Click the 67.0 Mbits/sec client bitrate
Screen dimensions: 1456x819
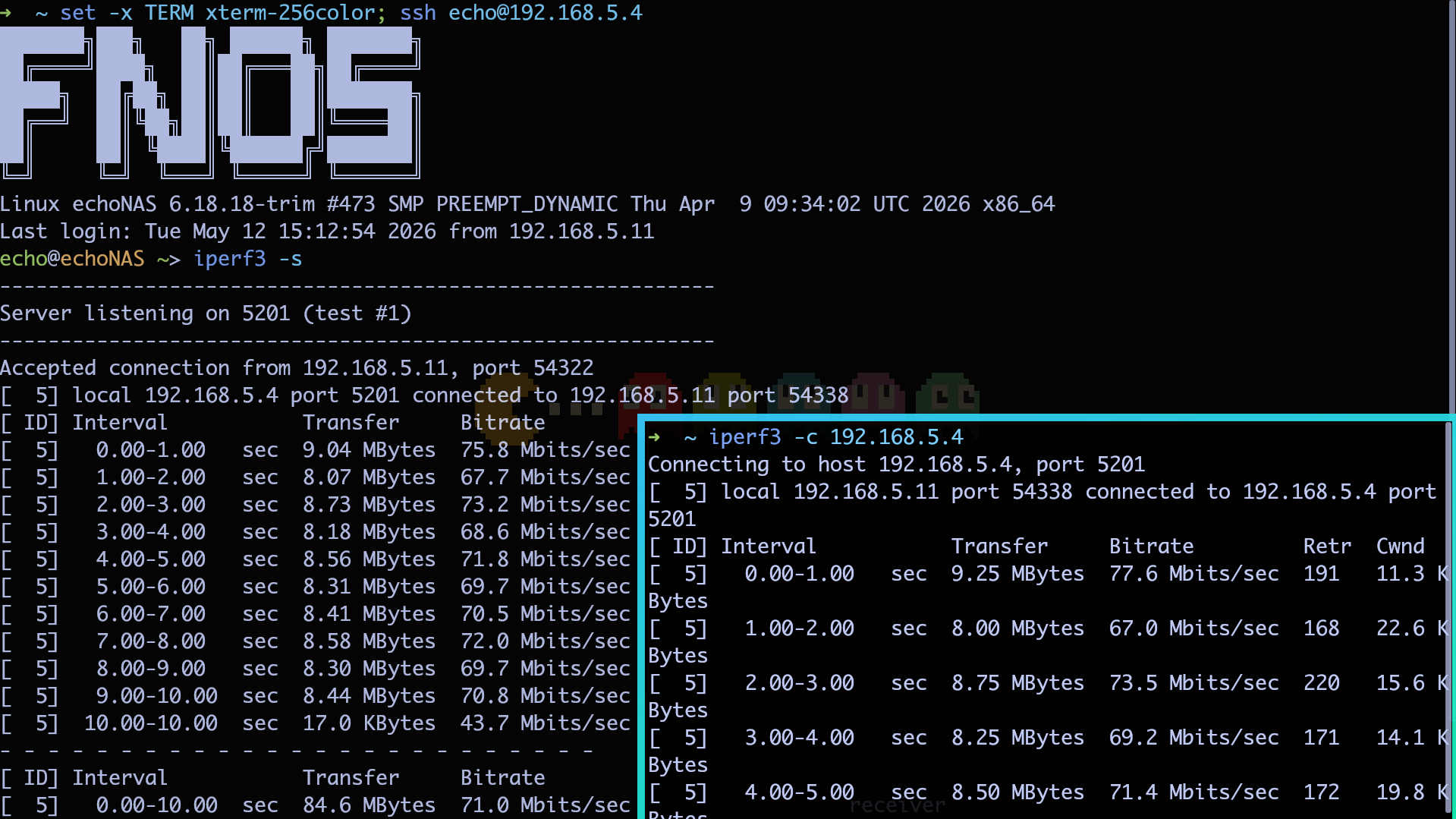tap(1194, 628)
